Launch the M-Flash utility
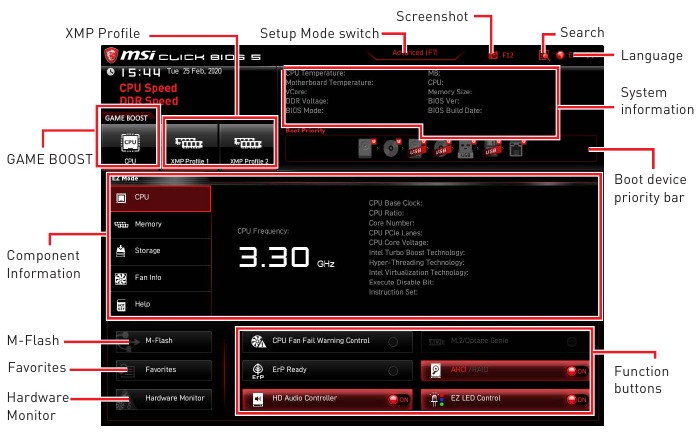This screenshot has width=698, height=432. (163, 341)
